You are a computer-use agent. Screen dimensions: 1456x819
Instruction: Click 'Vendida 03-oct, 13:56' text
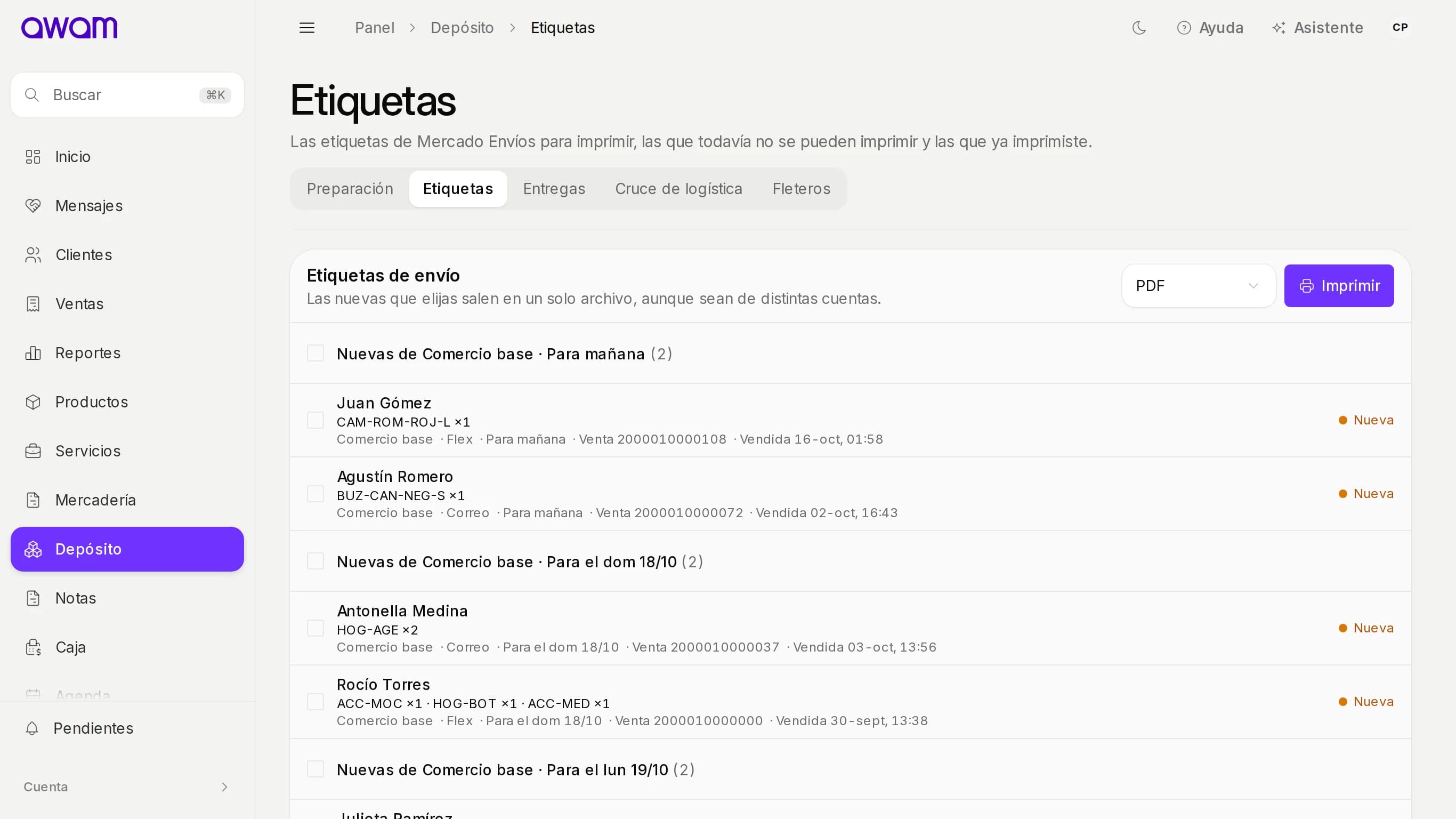[865, 647]
